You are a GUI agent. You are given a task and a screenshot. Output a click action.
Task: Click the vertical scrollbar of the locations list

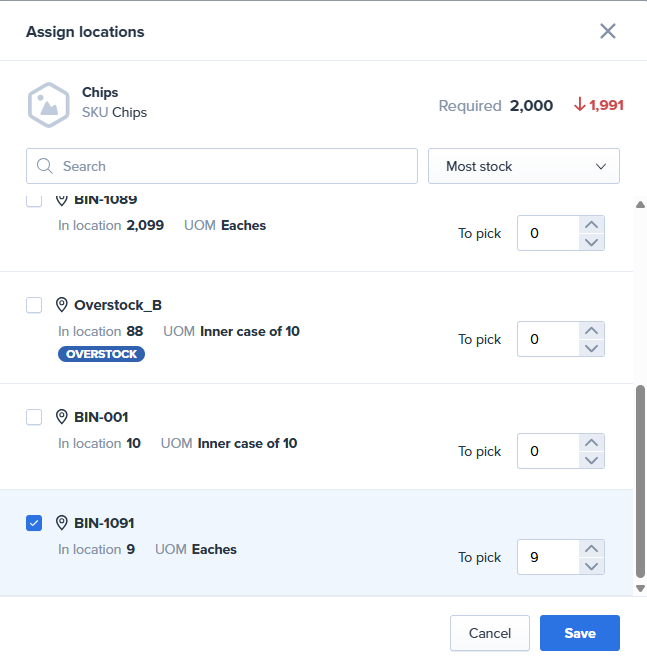(x=640, y=485)
